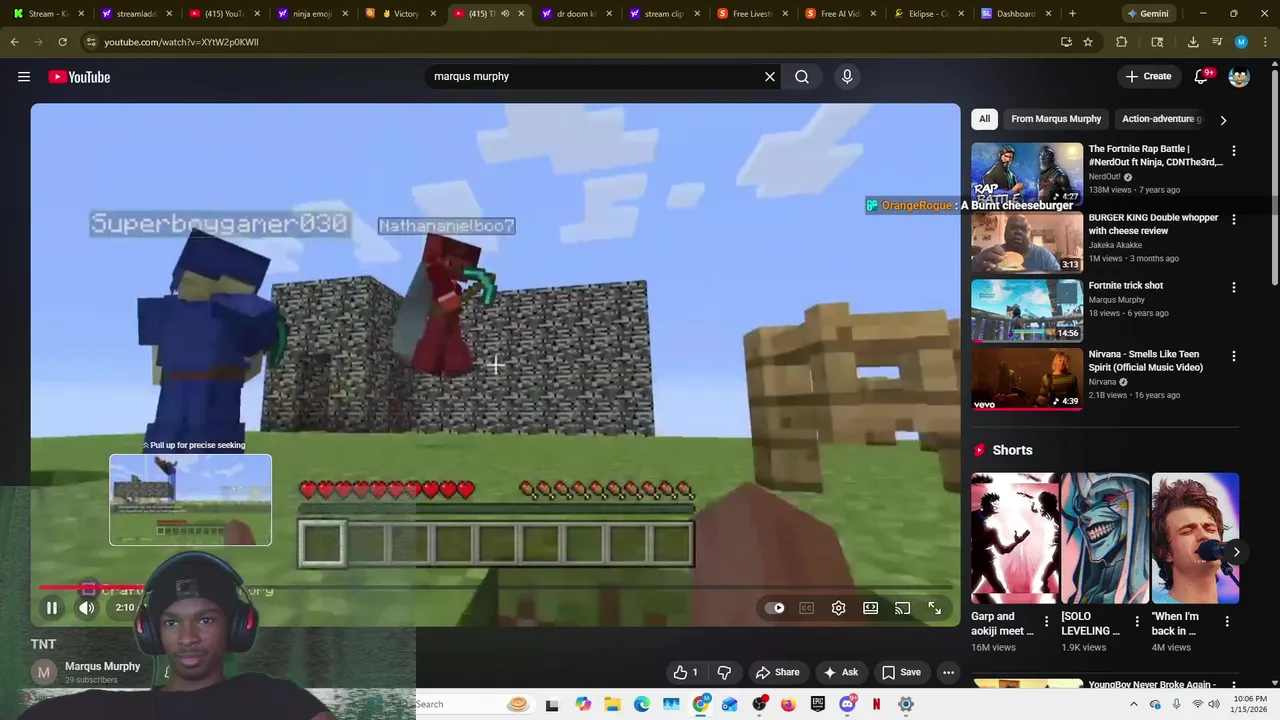Viewport: 1280px width, 720px height.
Task: Run the search with the magnifier button
Action: pyautogui.click(x=802, y=77)
